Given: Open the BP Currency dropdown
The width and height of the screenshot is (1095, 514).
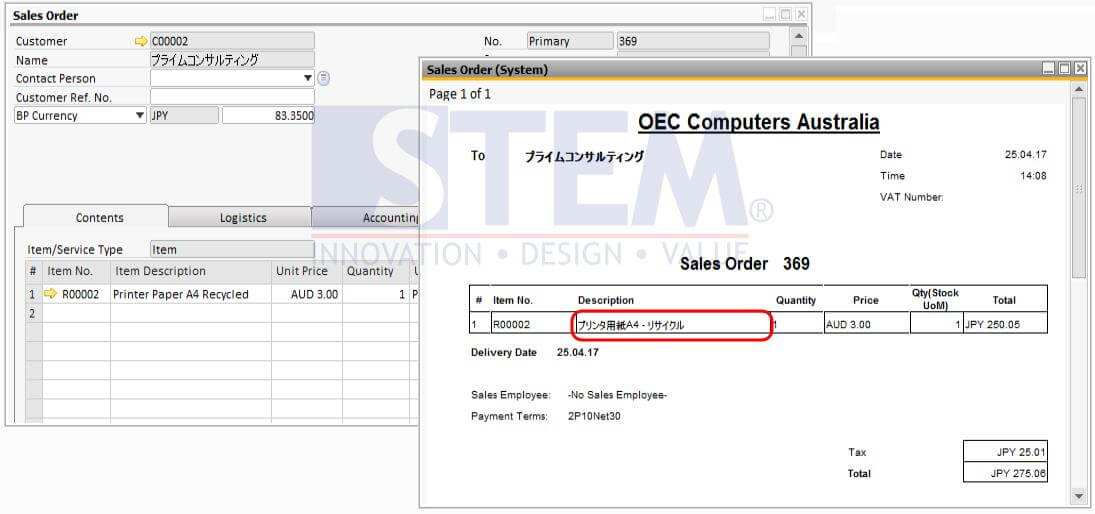Looking at the screenshot, I should pyautogui.click(x=140, y=116).
